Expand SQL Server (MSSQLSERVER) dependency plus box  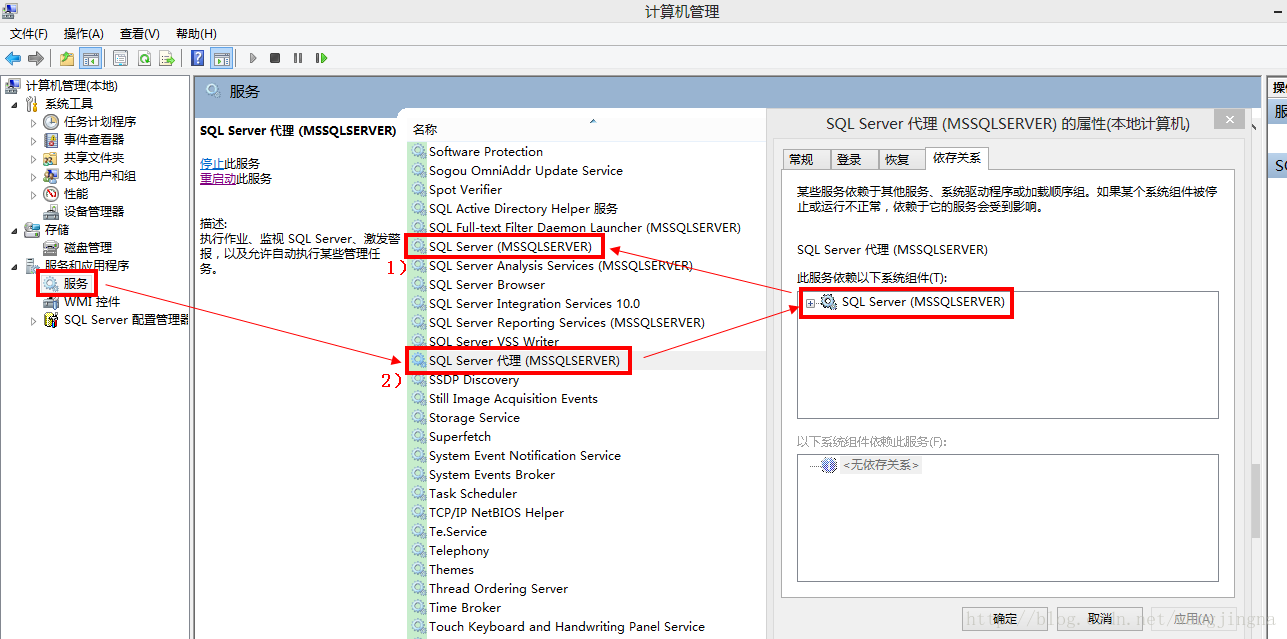pos(811,303)
